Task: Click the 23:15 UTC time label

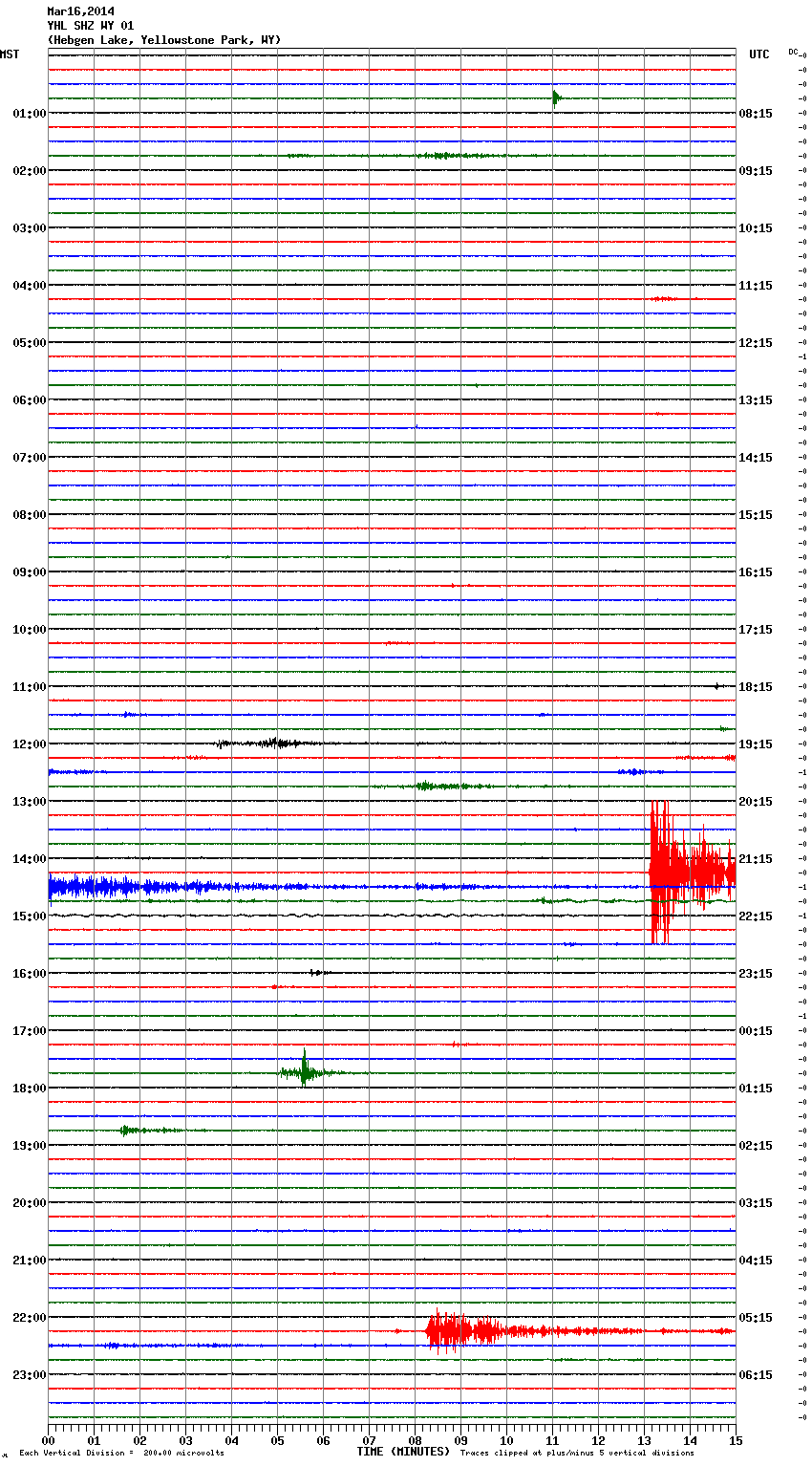Action: (756, 974)
